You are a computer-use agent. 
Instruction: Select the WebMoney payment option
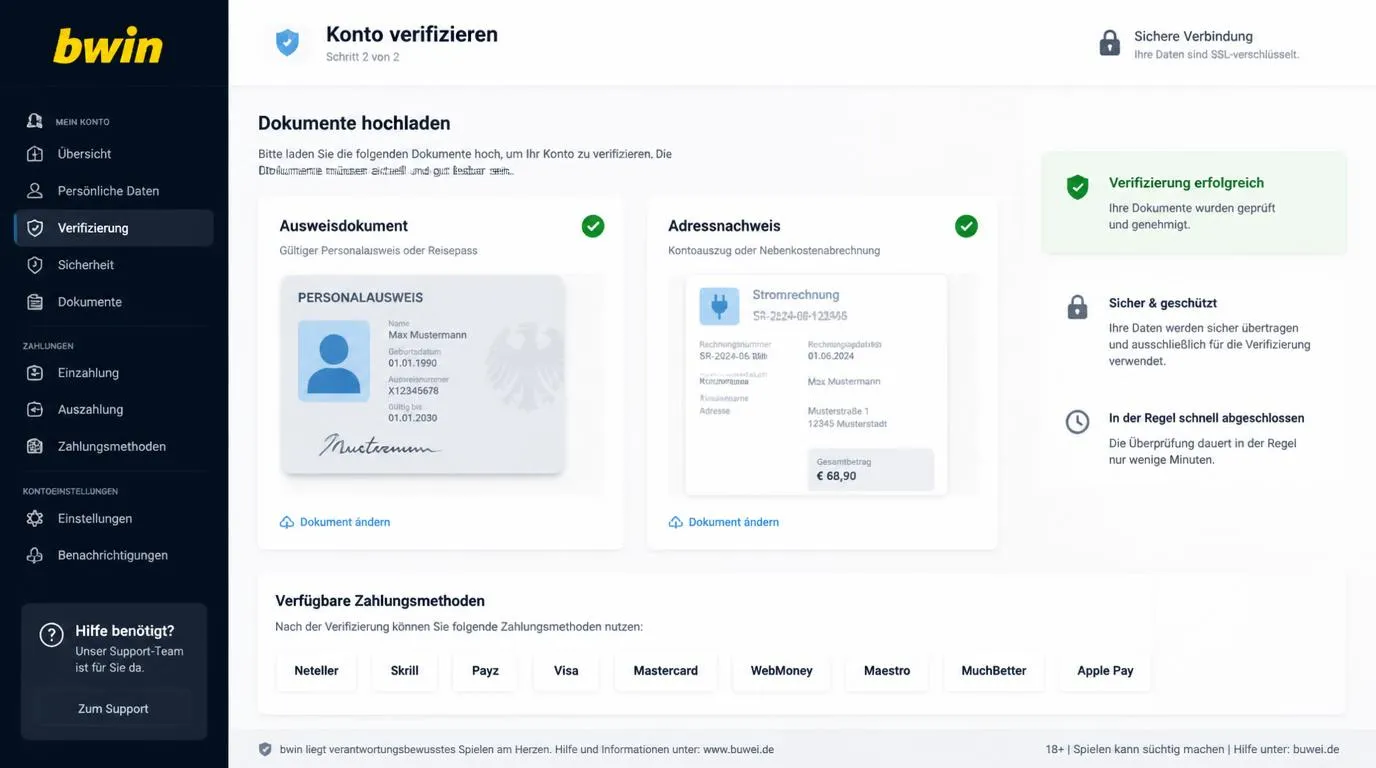pos(782,671)
